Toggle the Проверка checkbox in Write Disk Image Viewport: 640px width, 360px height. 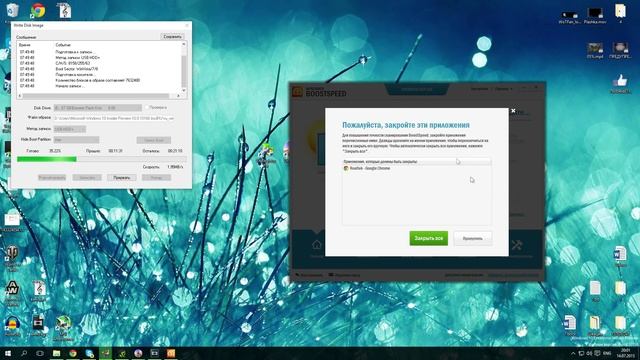[147, 107]
